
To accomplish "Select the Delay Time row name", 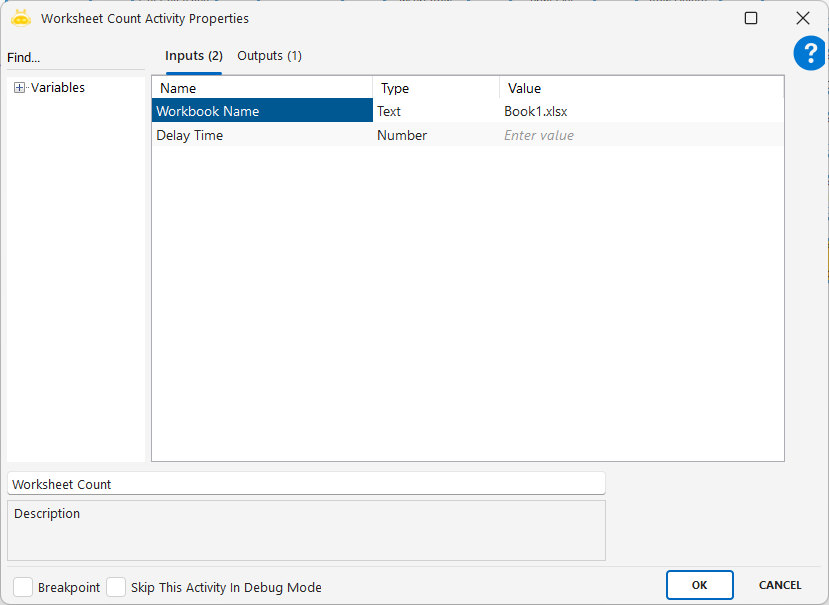I will pyautogui.click(x=190, y=135).
